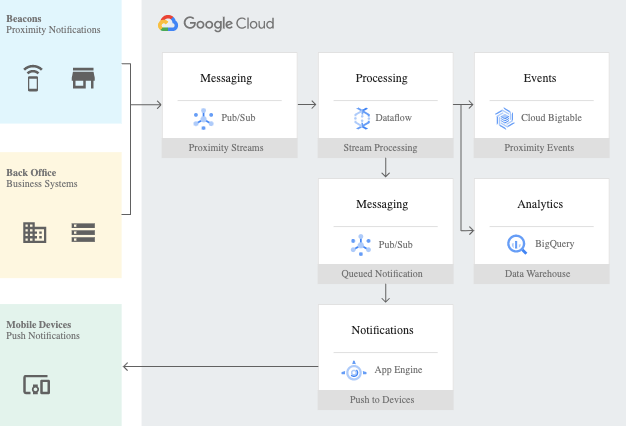Click the App Engine icon
Screen dimensions: 626x426
(x=355, y=370)
